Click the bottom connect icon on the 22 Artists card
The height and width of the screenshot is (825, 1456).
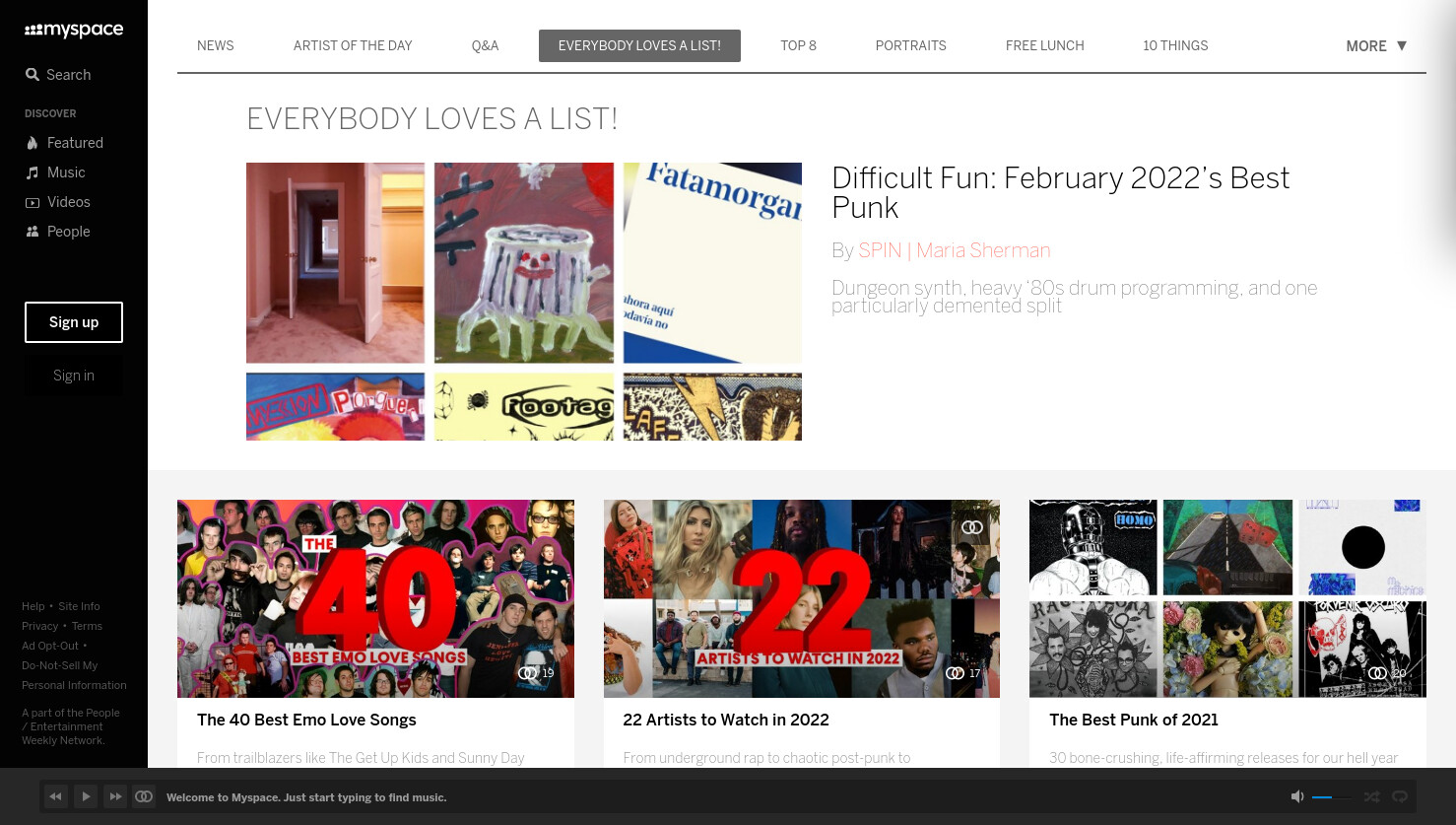(x=955, y=673)
